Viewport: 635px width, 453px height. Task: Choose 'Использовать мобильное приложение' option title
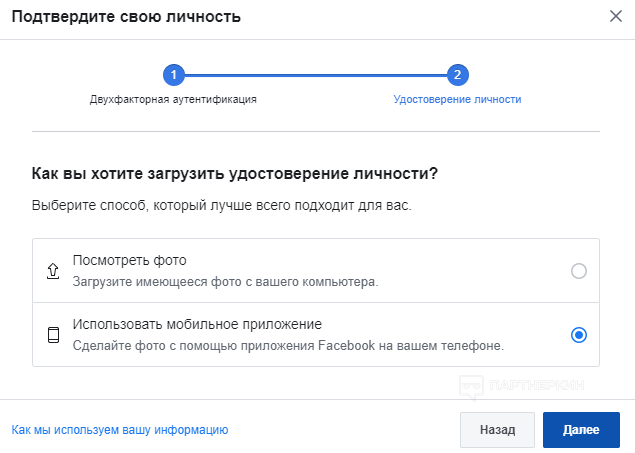[197, 324]
